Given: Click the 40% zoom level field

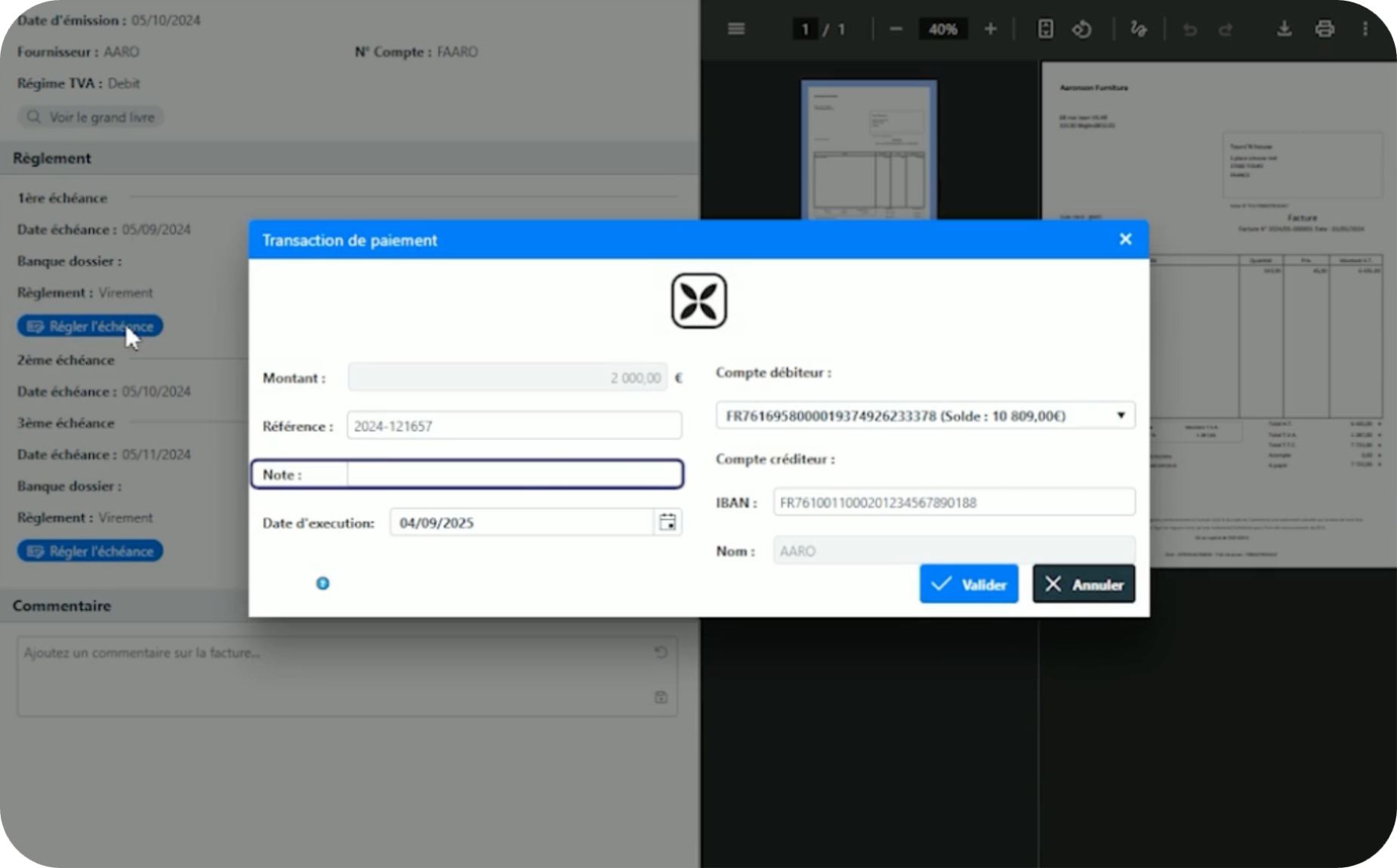Looking at the screenshot, I should point(942,29).
